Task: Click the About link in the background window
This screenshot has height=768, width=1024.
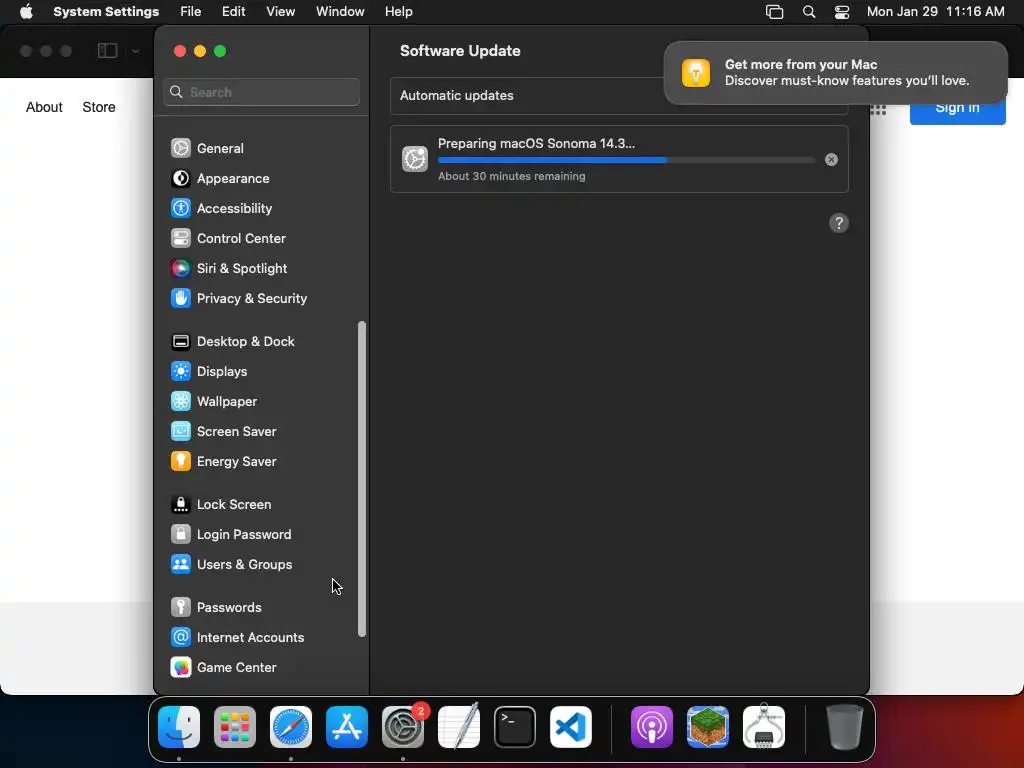Action: [x=44, y=107]
